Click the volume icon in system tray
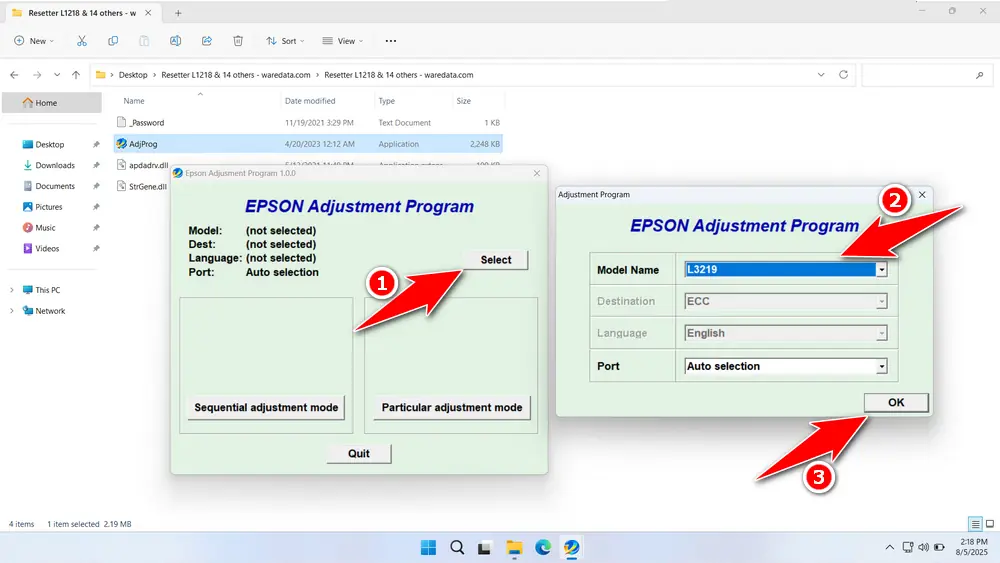 [923, 547]
